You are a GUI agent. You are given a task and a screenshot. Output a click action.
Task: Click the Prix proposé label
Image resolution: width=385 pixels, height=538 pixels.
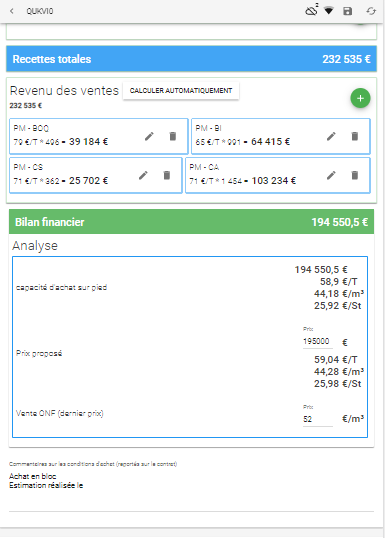tap(39, 353)
